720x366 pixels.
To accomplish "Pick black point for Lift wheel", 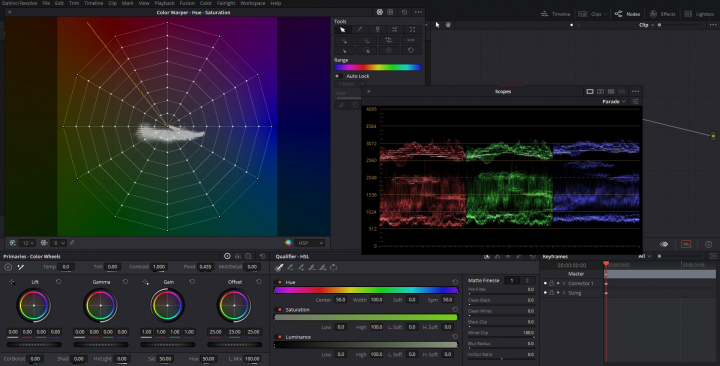I will pos(11,282).
